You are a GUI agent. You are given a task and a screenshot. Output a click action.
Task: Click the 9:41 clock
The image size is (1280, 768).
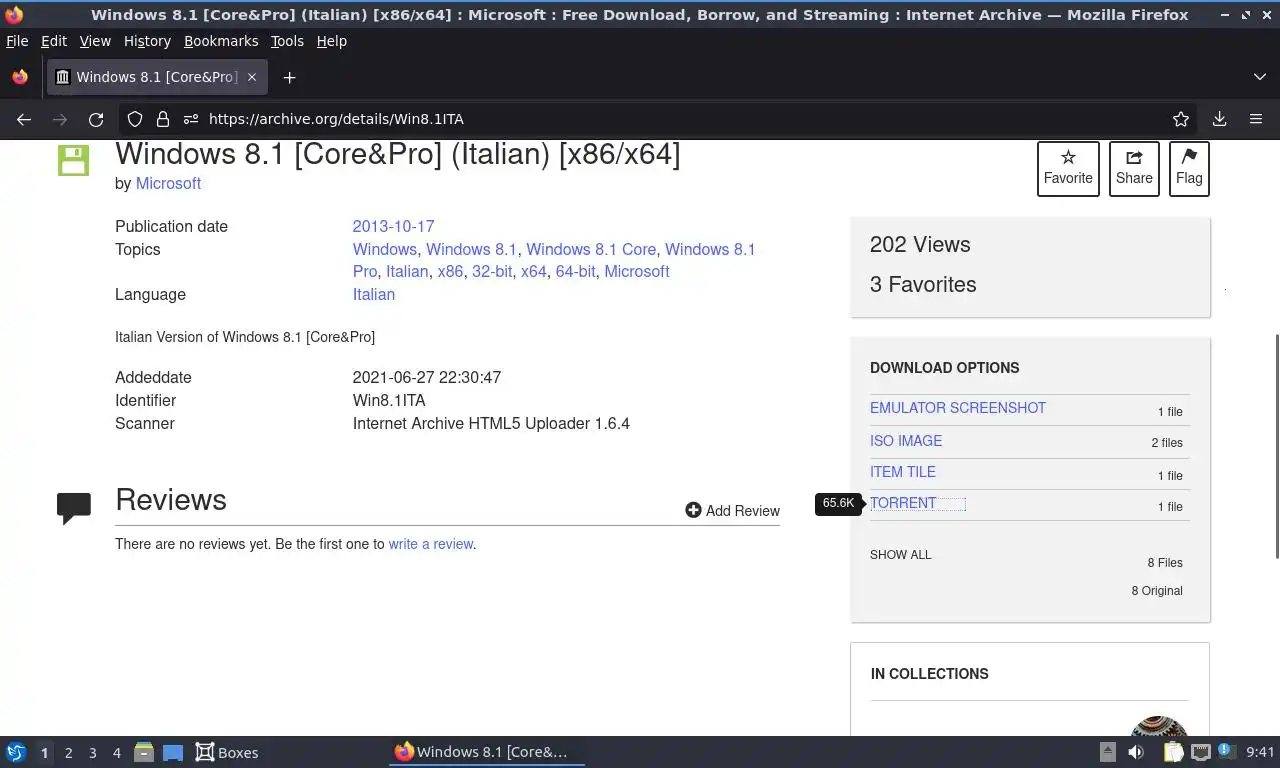[1260, 752]
